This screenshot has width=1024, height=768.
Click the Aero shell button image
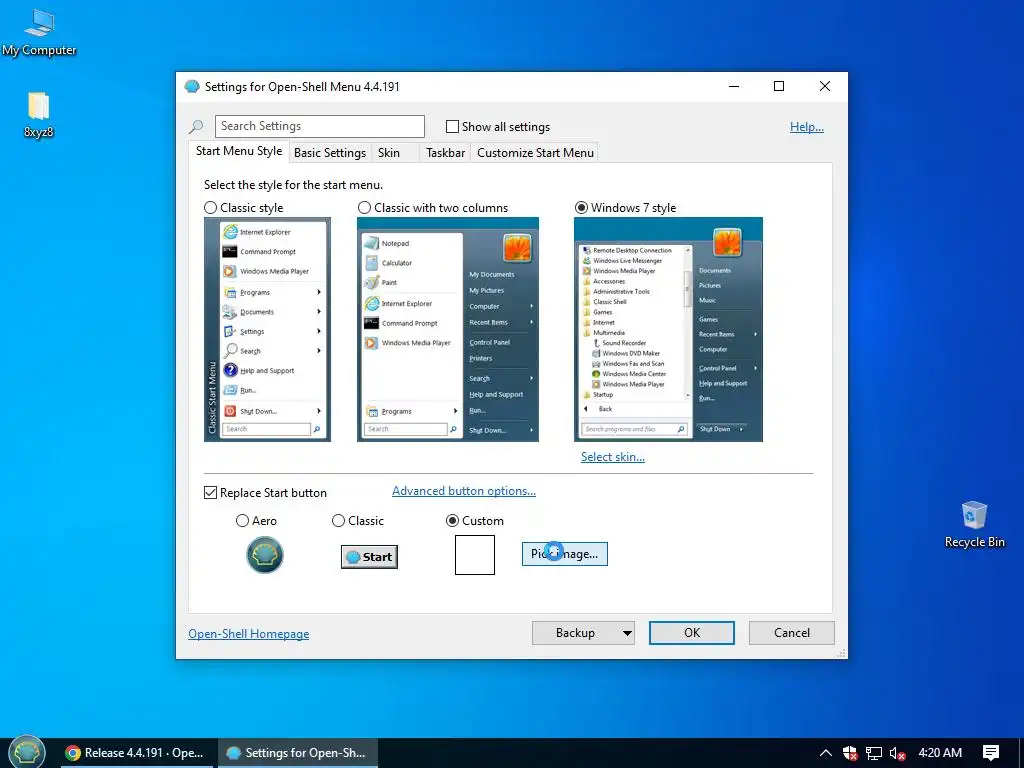tap(264, 554)
